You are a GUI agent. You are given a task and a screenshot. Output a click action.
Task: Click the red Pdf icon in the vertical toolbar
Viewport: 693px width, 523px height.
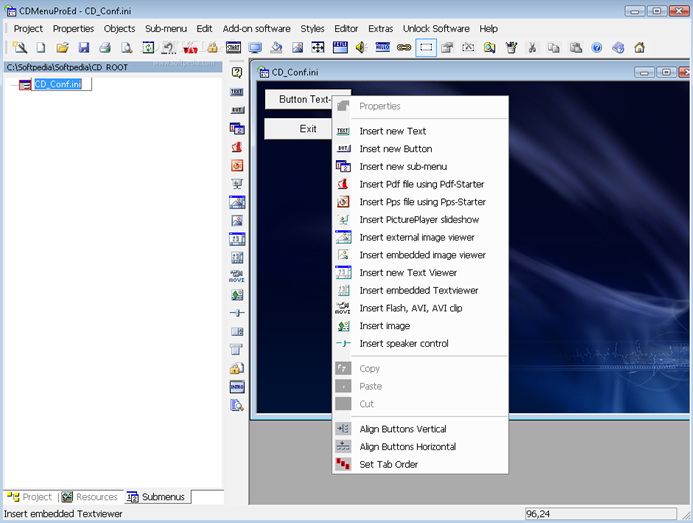[x=237, y=147]
